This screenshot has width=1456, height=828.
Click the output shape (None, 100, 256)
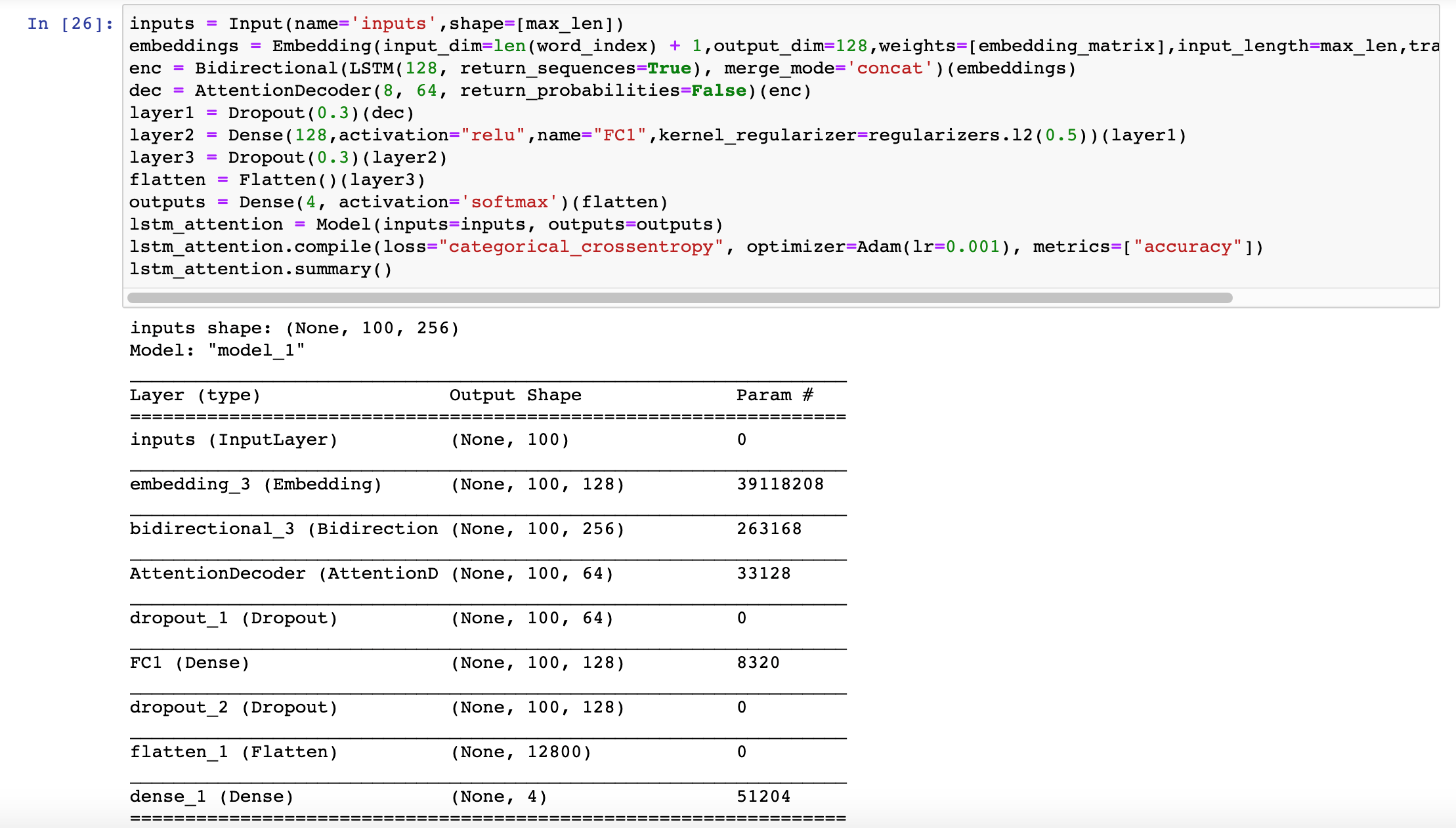538,529
